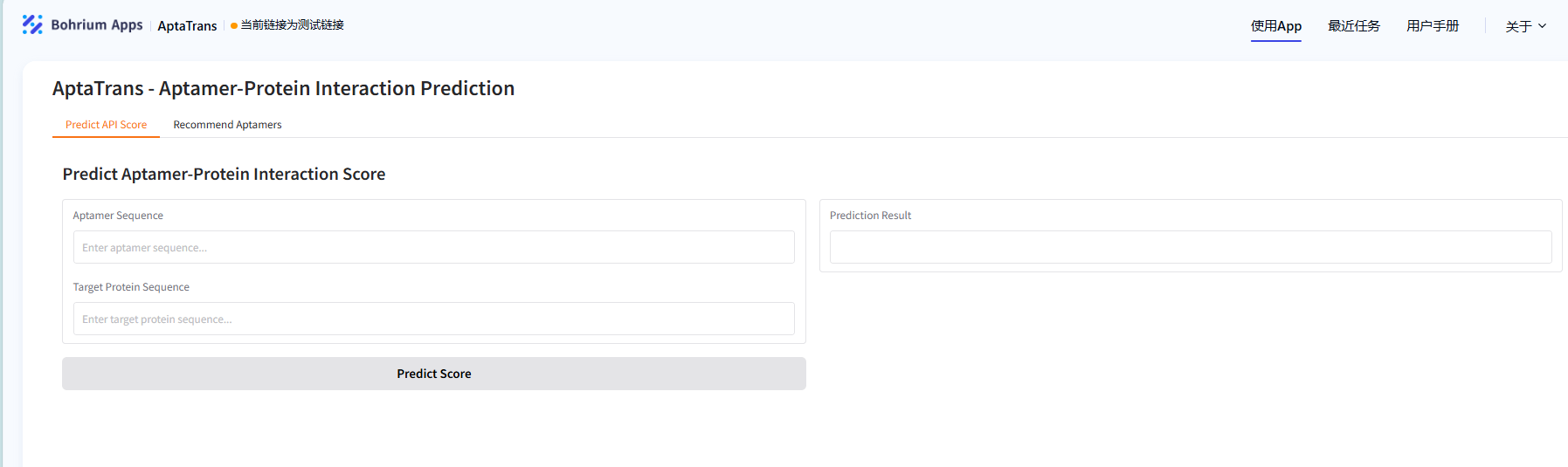The height and width of the screenshot is (467, 1568).
Task: Select the Predict API Score tab
Action: click(x=106, y=125)
